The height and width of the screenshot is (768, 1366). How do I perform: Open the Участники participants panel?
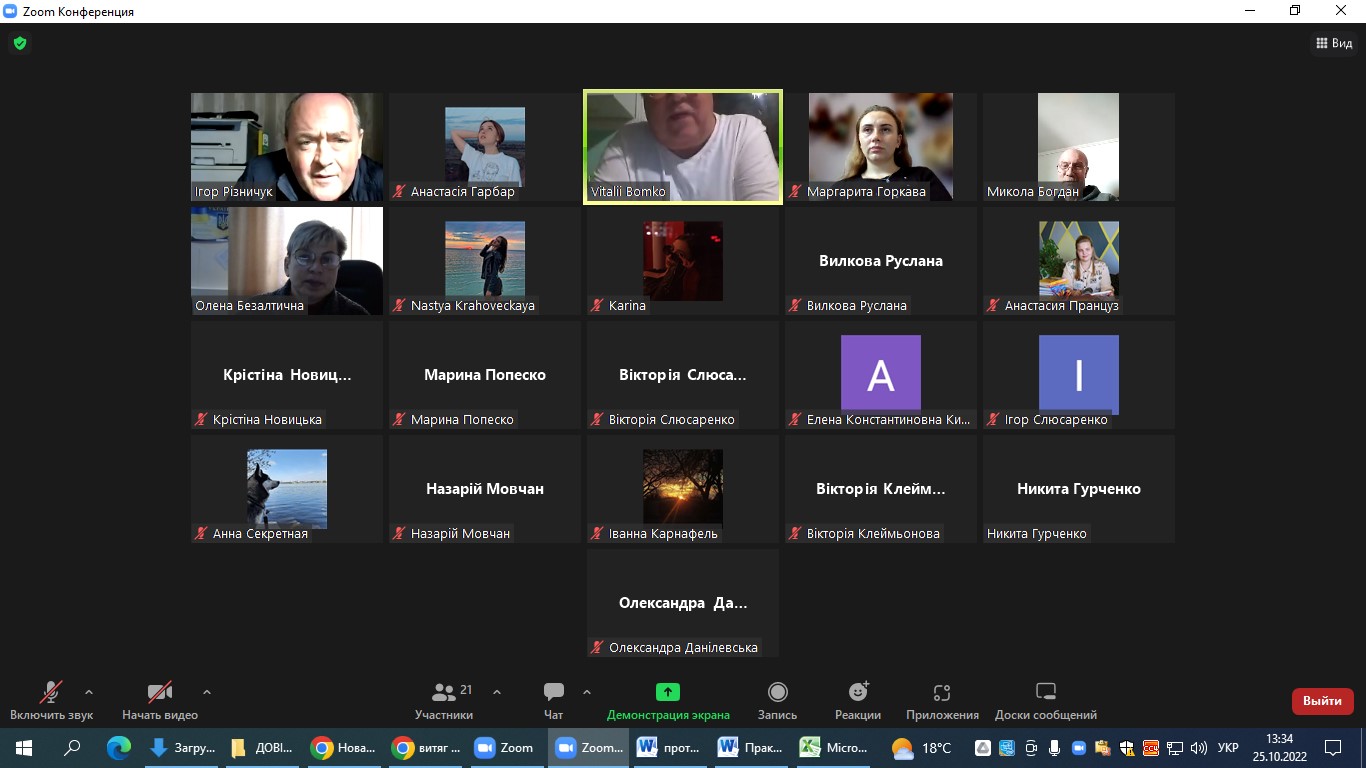click(444, 700)
